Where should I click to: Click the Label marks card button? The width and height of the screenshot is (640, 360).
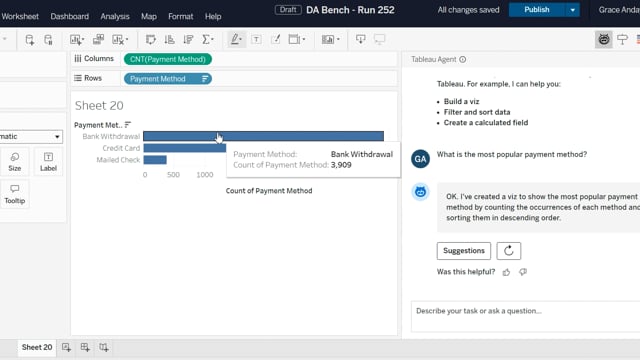[48, 162]
